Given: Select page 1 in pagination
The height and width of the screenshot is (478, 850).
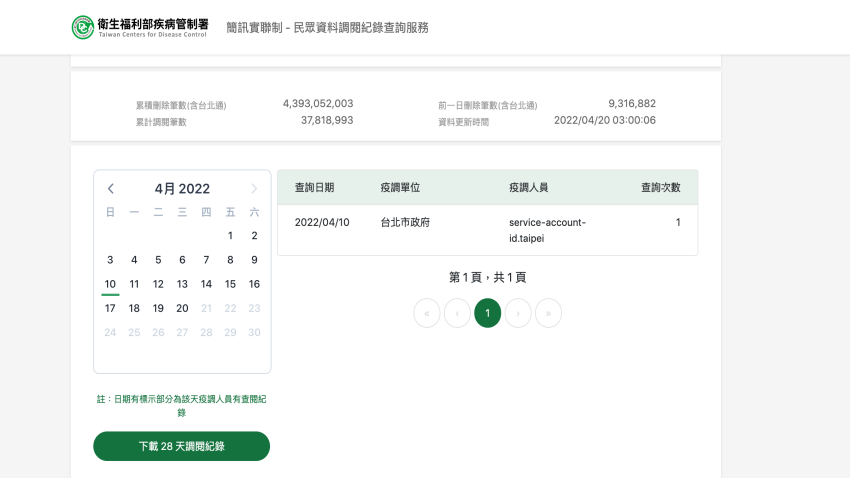Looking at the screenshot, I should (x=488, y=313).
